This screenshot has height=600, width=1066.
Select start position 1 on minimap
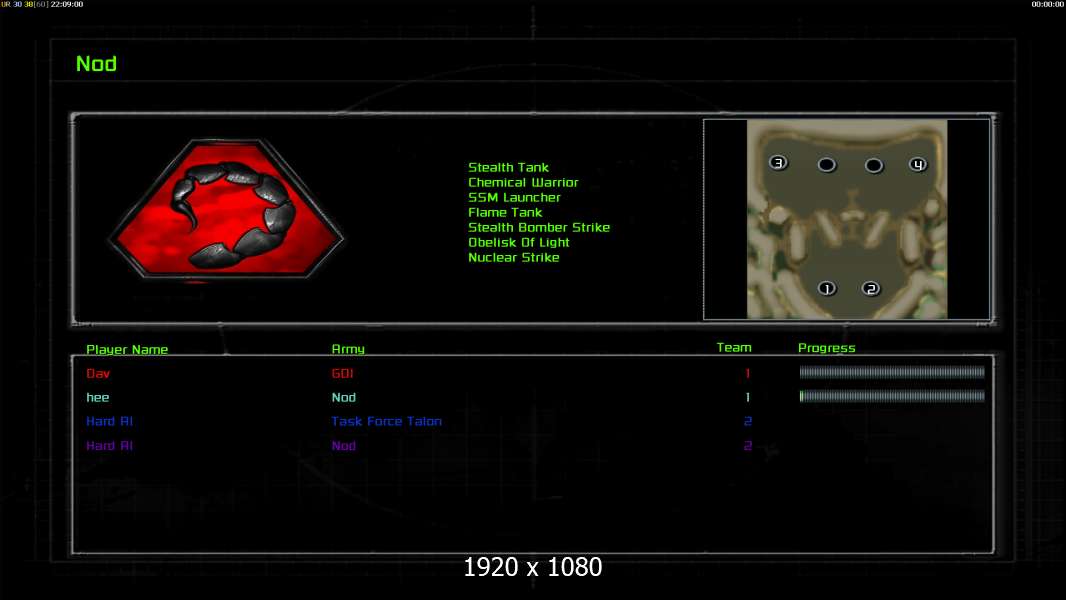point(826,289)
